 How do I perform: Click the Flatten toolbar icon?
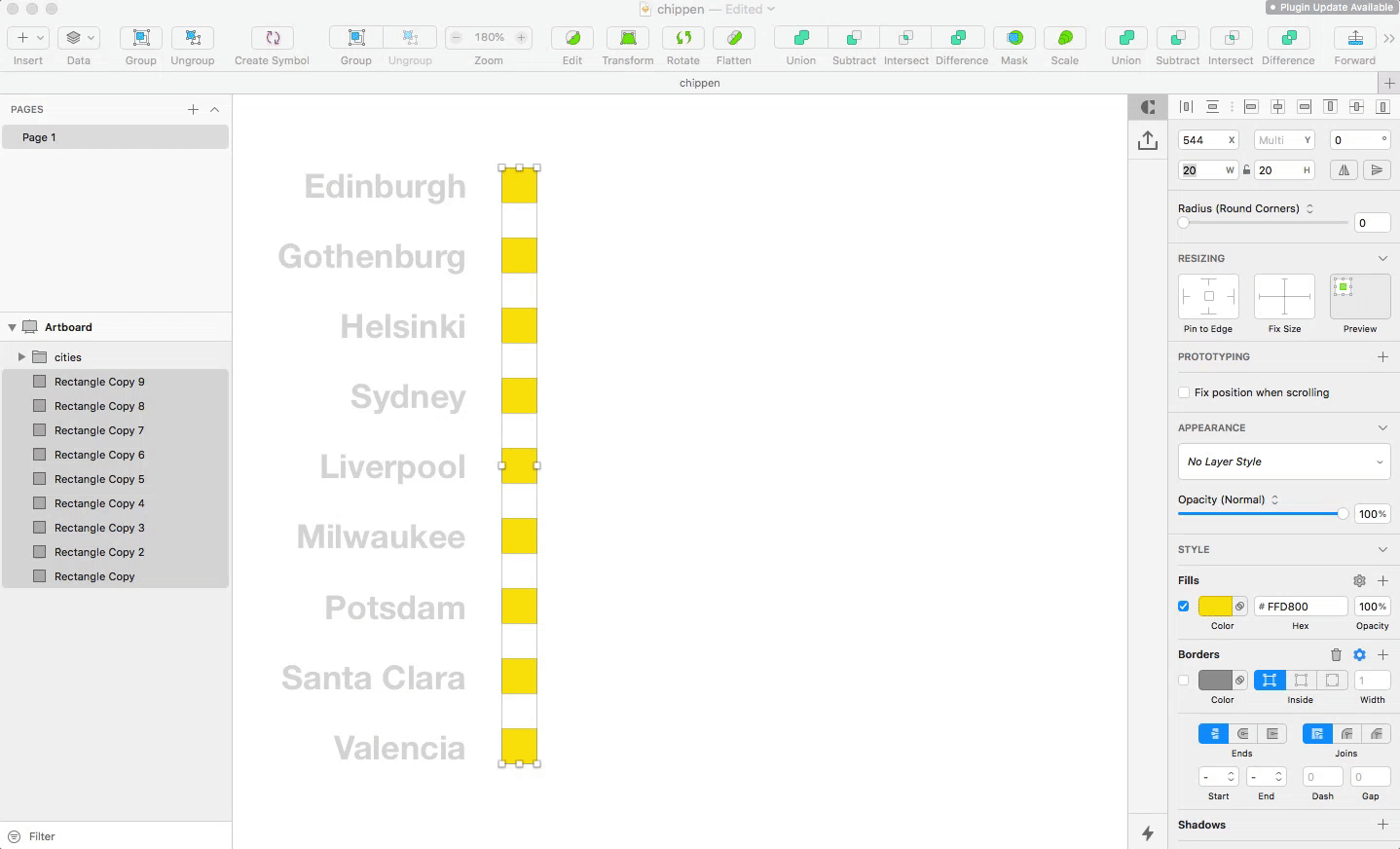point(734,38)
